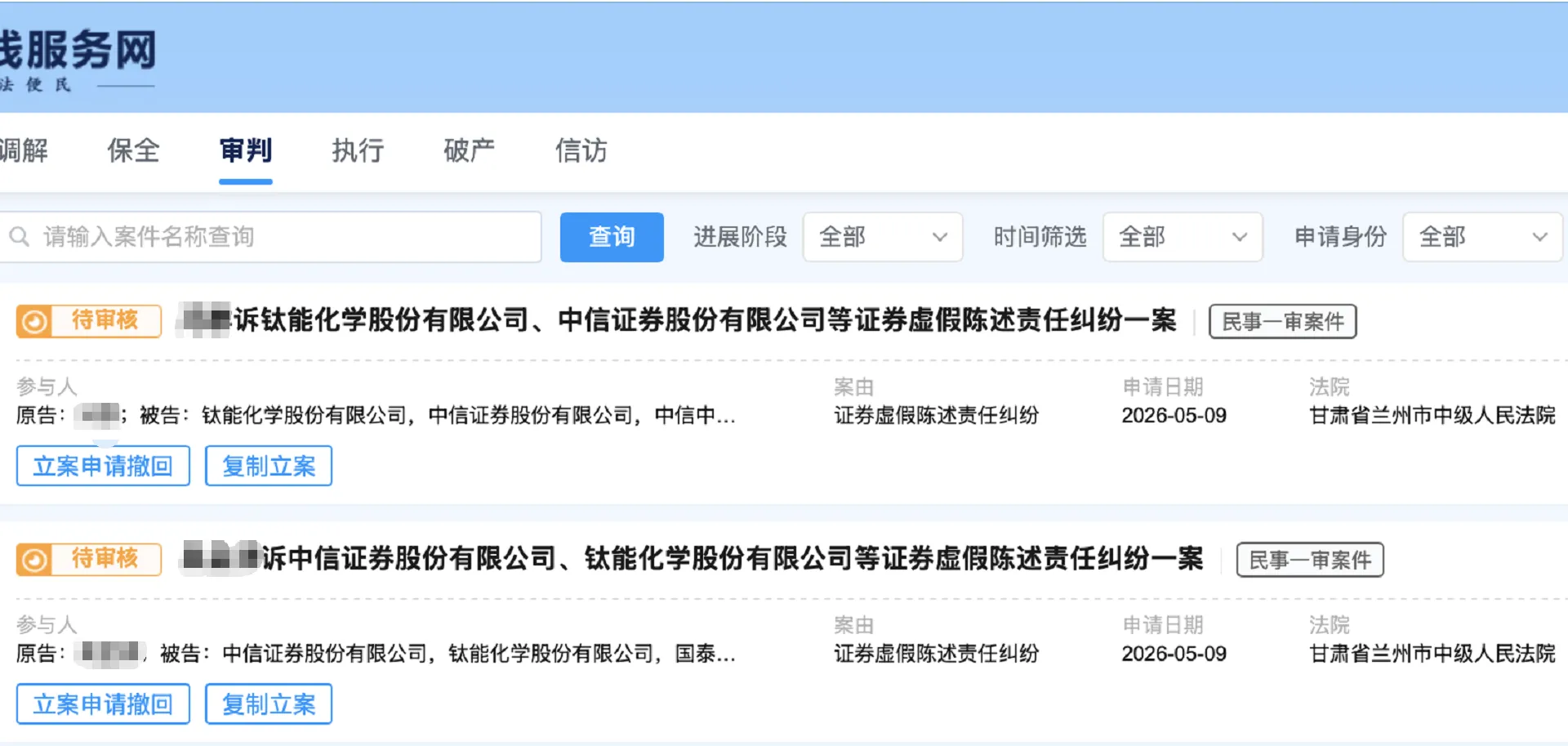
Task: Open the 时间筛选 dropdown
Action: (x=1183, y=237)
